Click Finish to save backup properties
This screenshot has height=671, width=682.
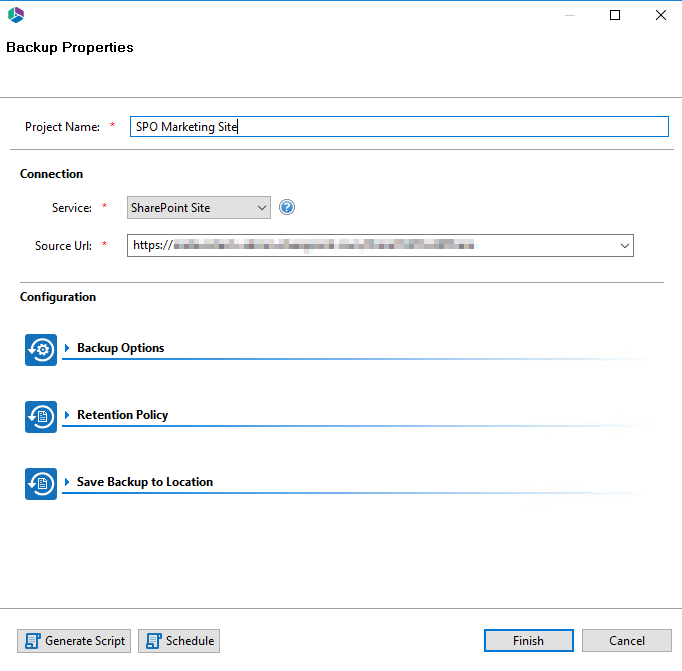(528, 641)
